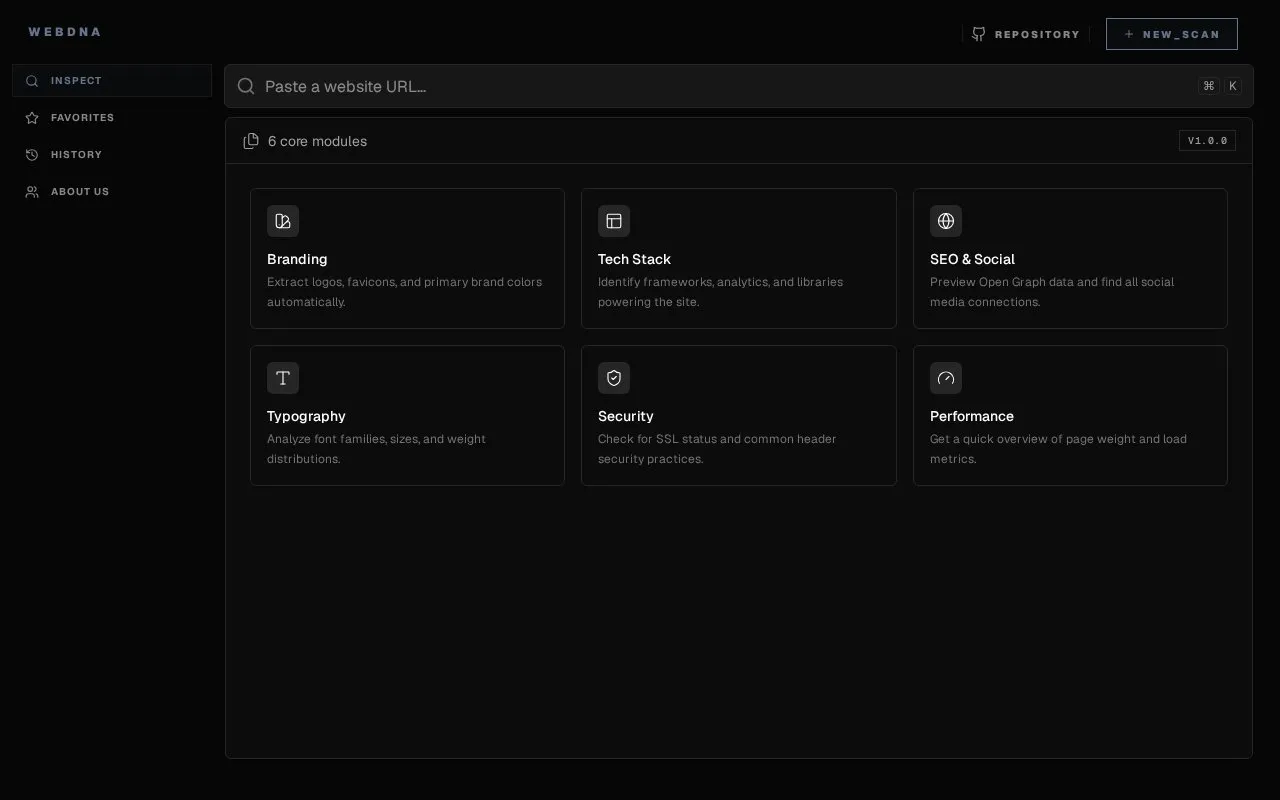The width and height of the screenshot is (1280, 800).
Task: Select the Branding module title
Action: click(x=297, y=259)
